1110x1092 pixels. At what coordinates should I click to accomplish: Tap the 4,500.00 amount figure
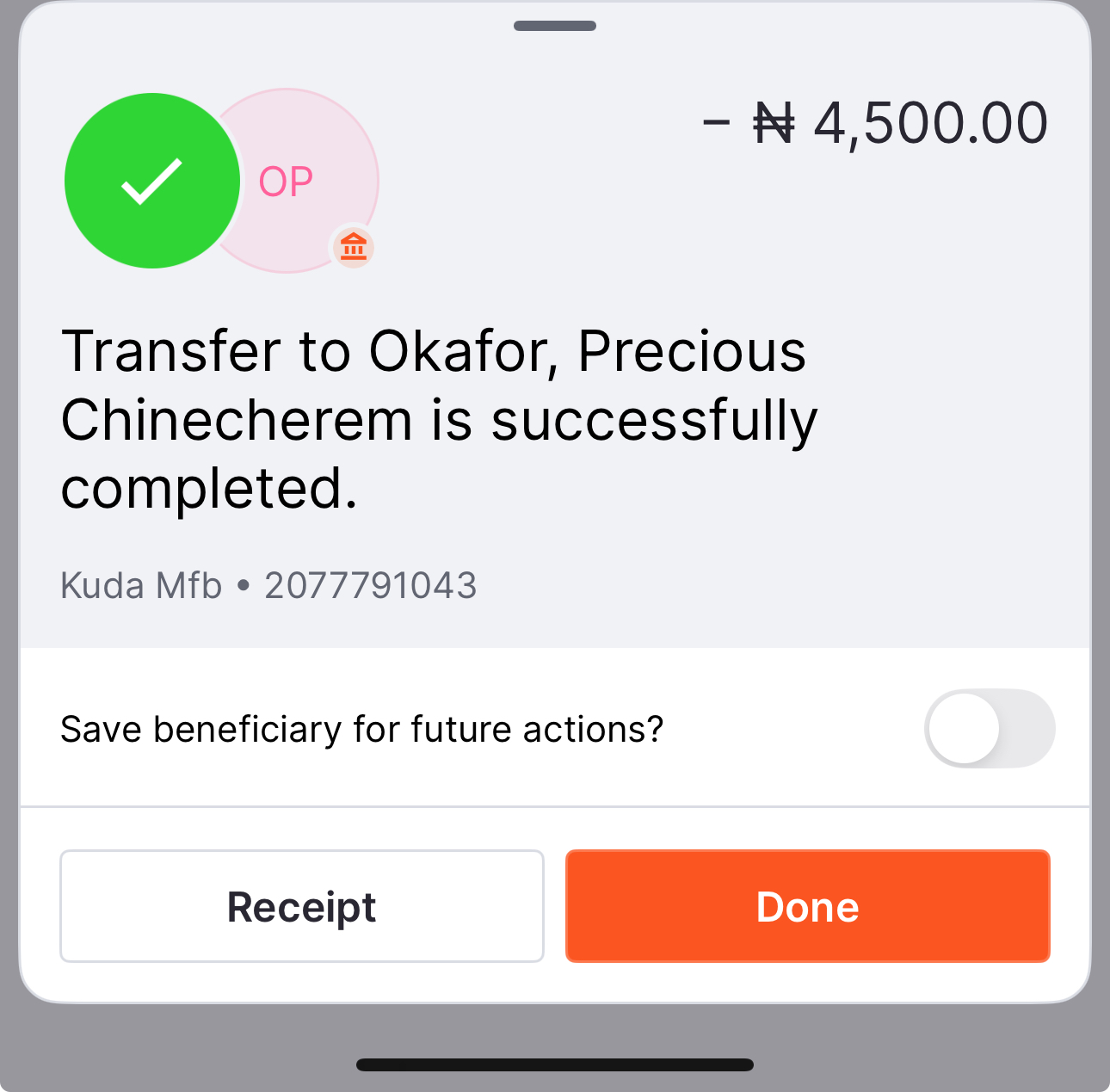930,124
